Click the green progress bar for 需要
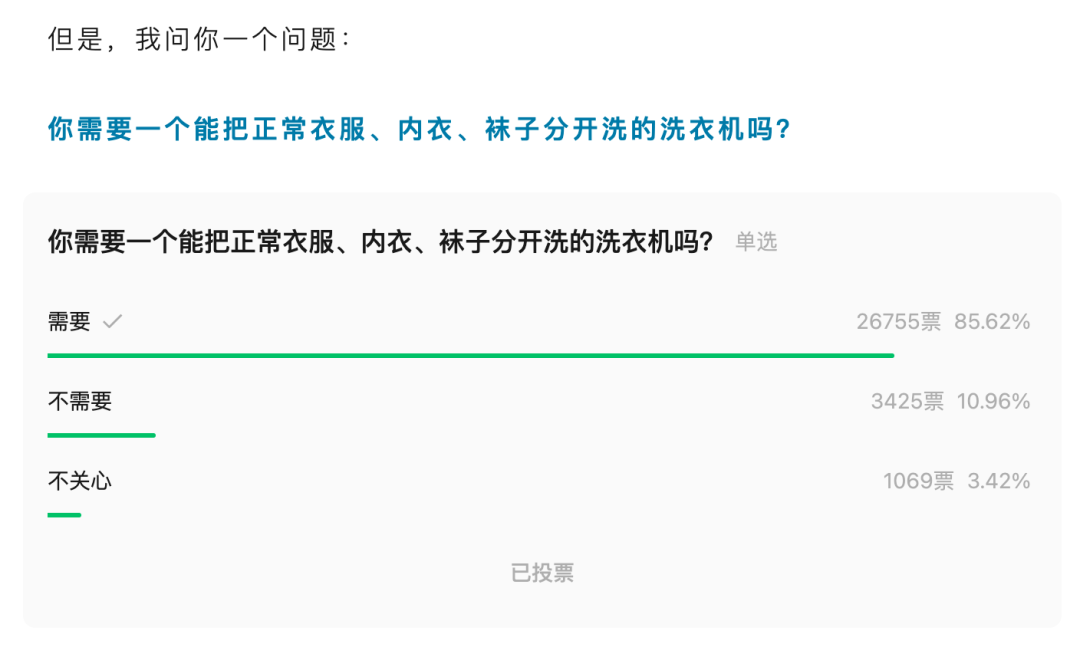This screenshot has height=647, width=1080. click(470, 355)
